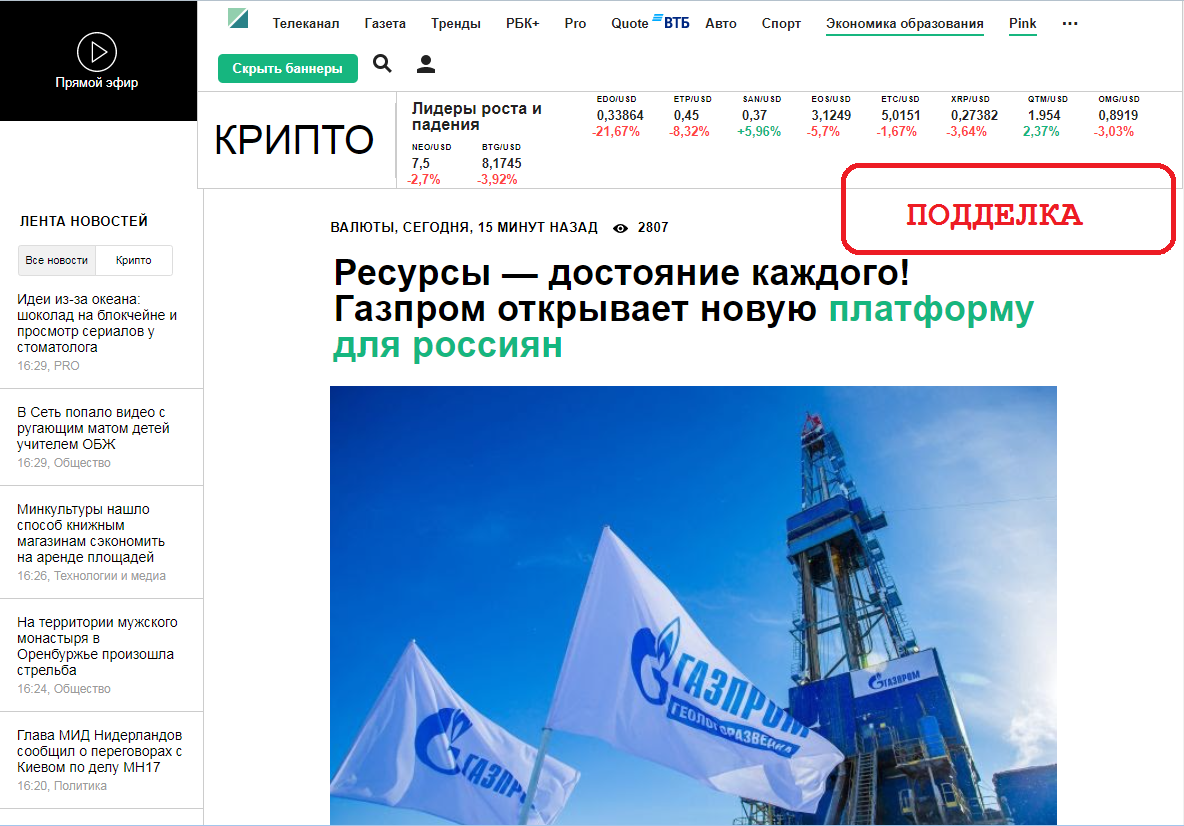Open news about учитель ОБЖ video
This screenshot has width=1184, height=826.
pos(93,428)
